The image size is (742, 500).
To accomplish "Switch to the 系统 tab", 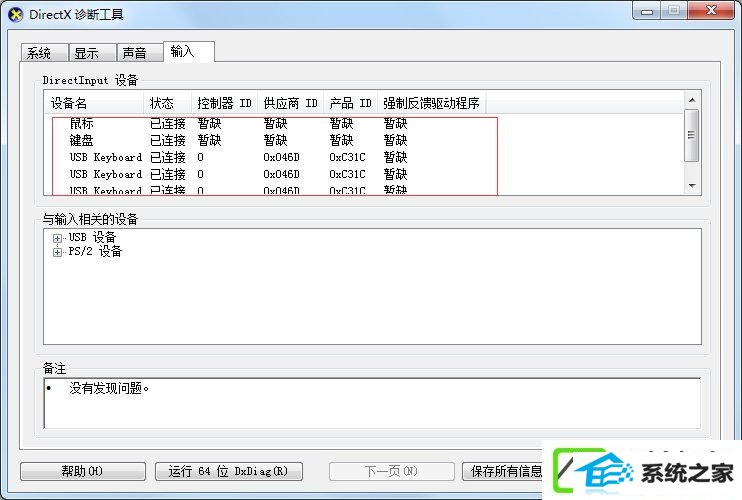I will (x=44, y=53).
